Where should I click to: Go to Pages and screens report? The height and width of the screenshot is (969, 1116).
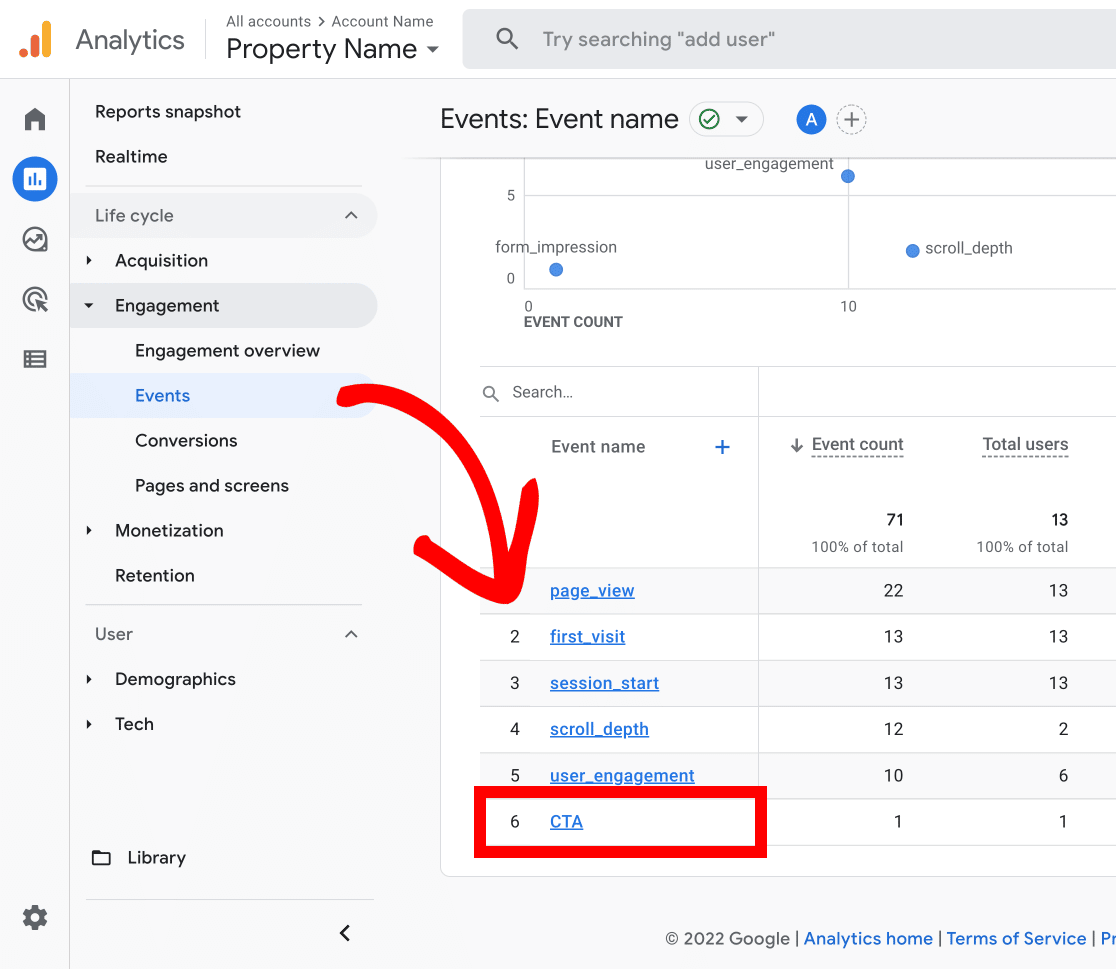(212, 486)
